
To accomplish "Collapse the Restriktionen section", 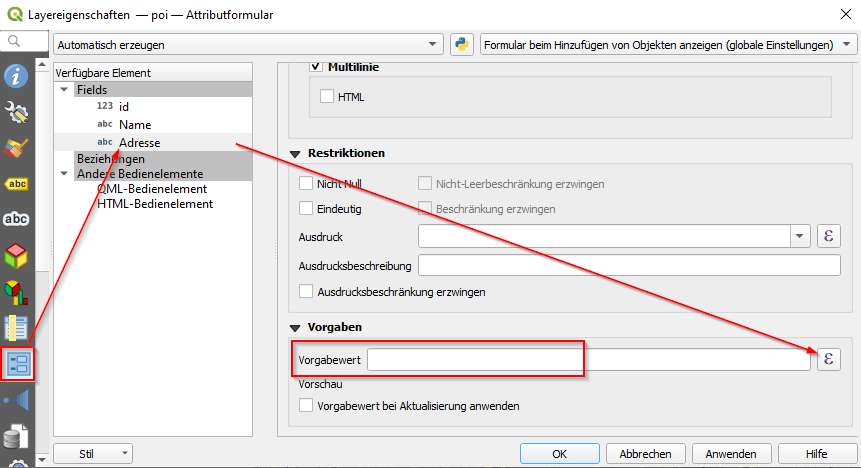I will [x=296, y=153].
